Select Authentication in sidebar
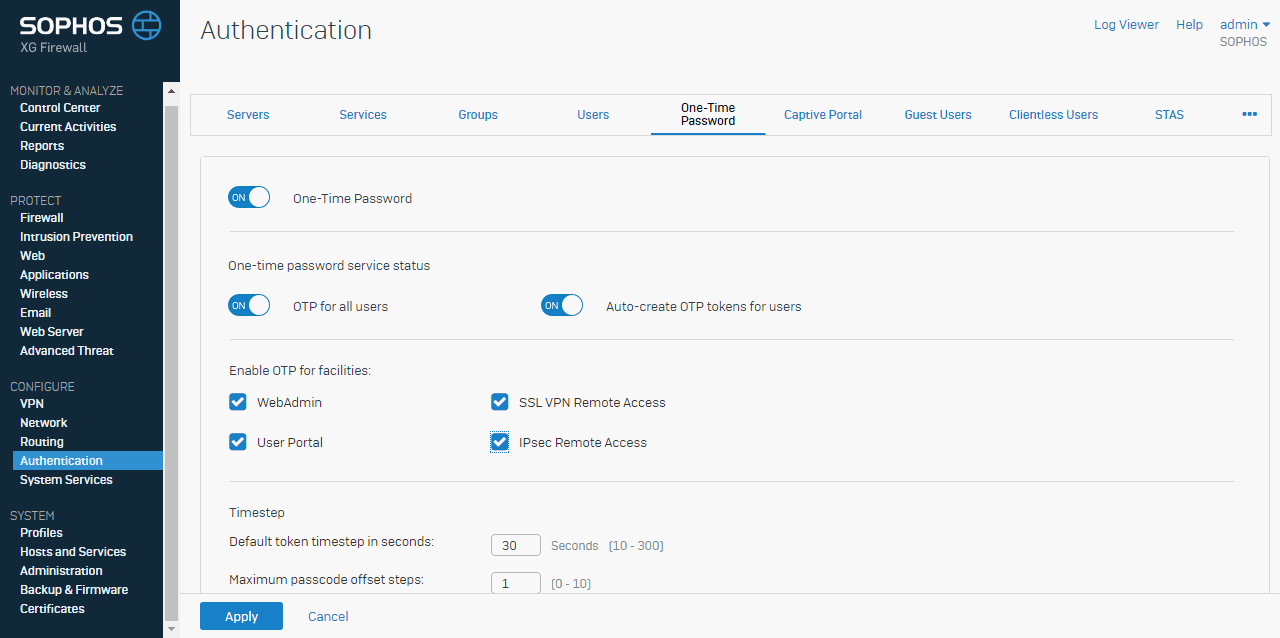 coord(87,461)
